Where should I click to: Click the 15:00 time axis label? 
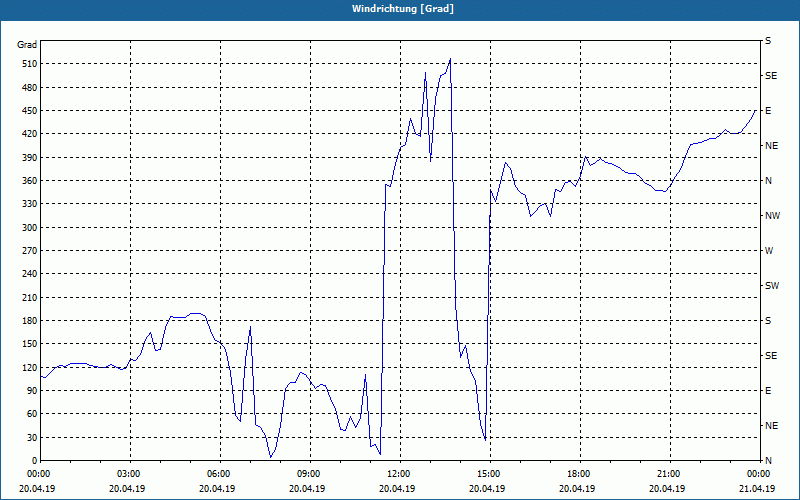(490, 473)
